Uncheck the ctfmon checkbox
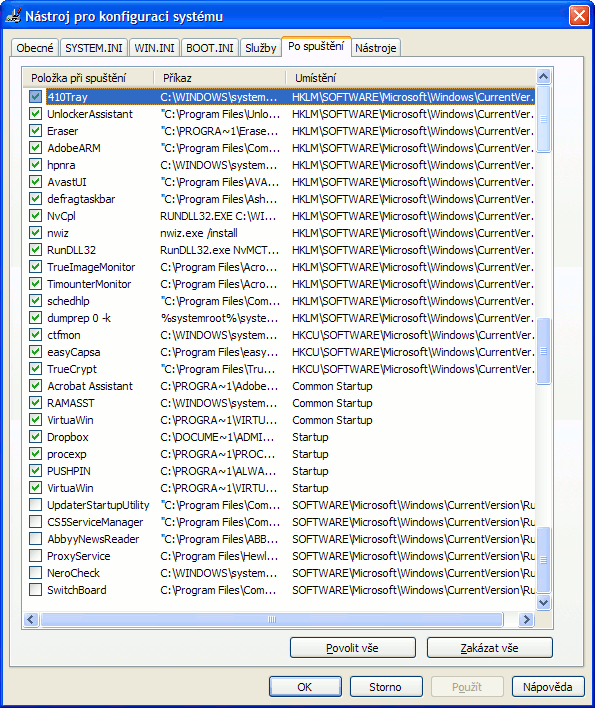Viewport: 595px width, 708px height. point(35,335)
